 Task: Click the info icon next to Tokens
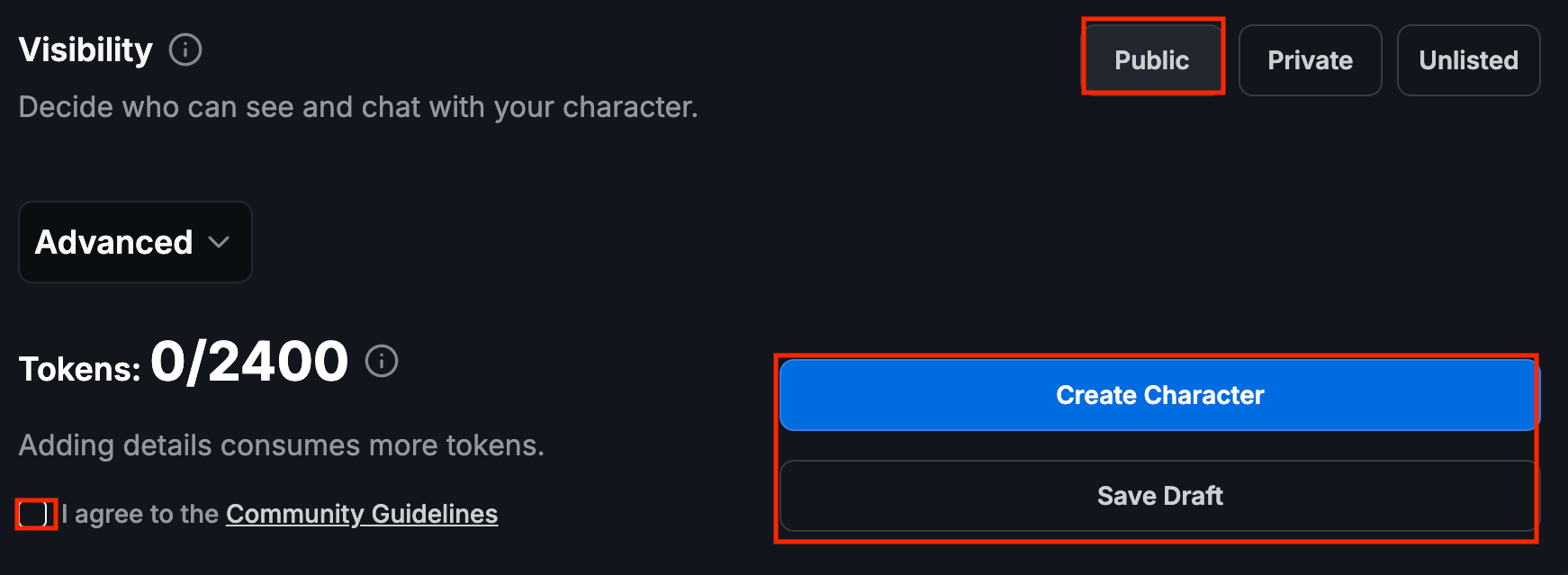point(382,362)
